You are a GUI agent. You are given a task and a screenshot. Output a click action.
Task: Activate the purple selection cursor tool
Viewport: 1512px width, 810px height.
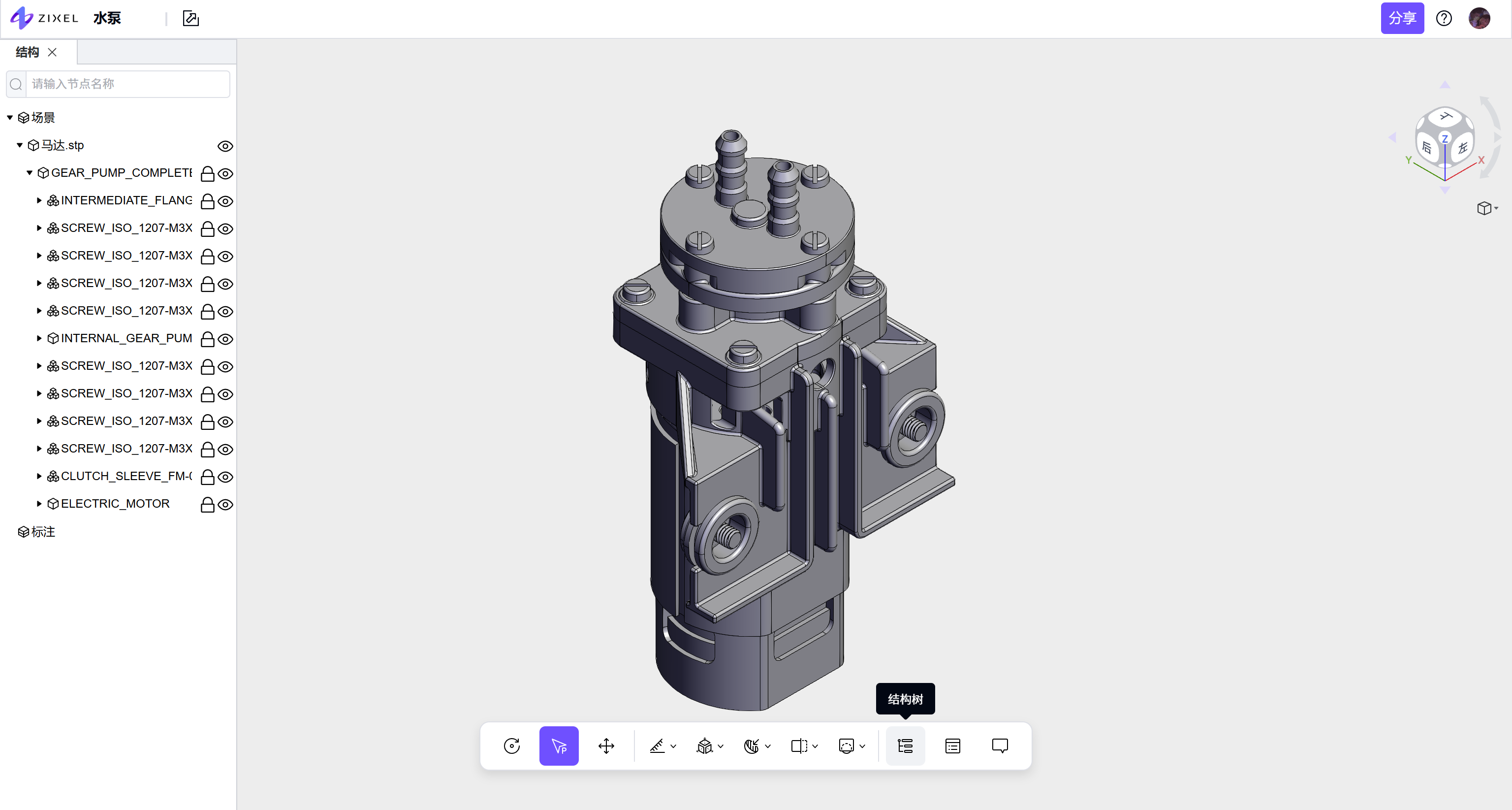(559, 746)
